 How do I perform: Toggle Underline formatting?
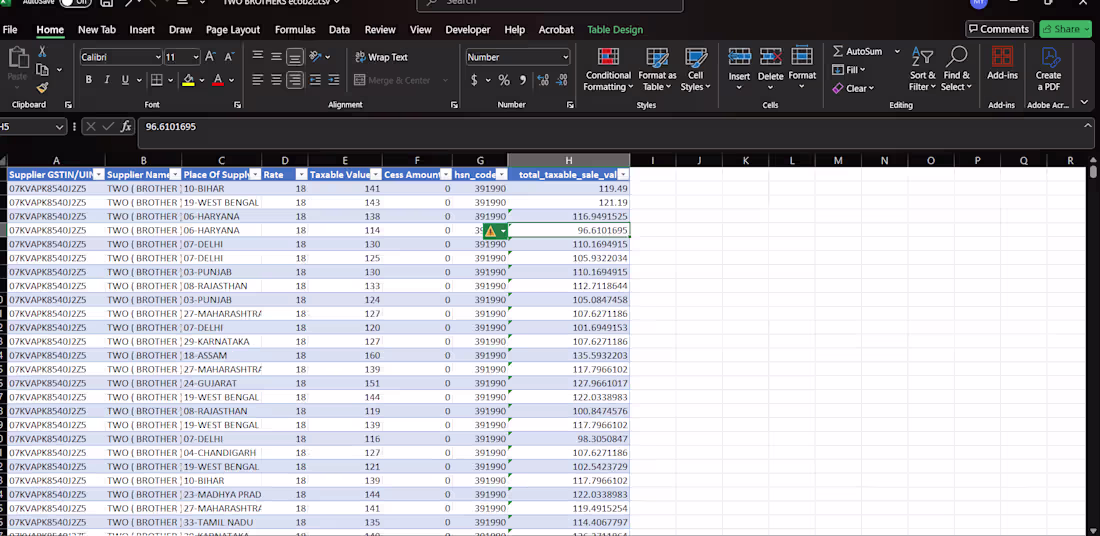(x=125, y=80)
